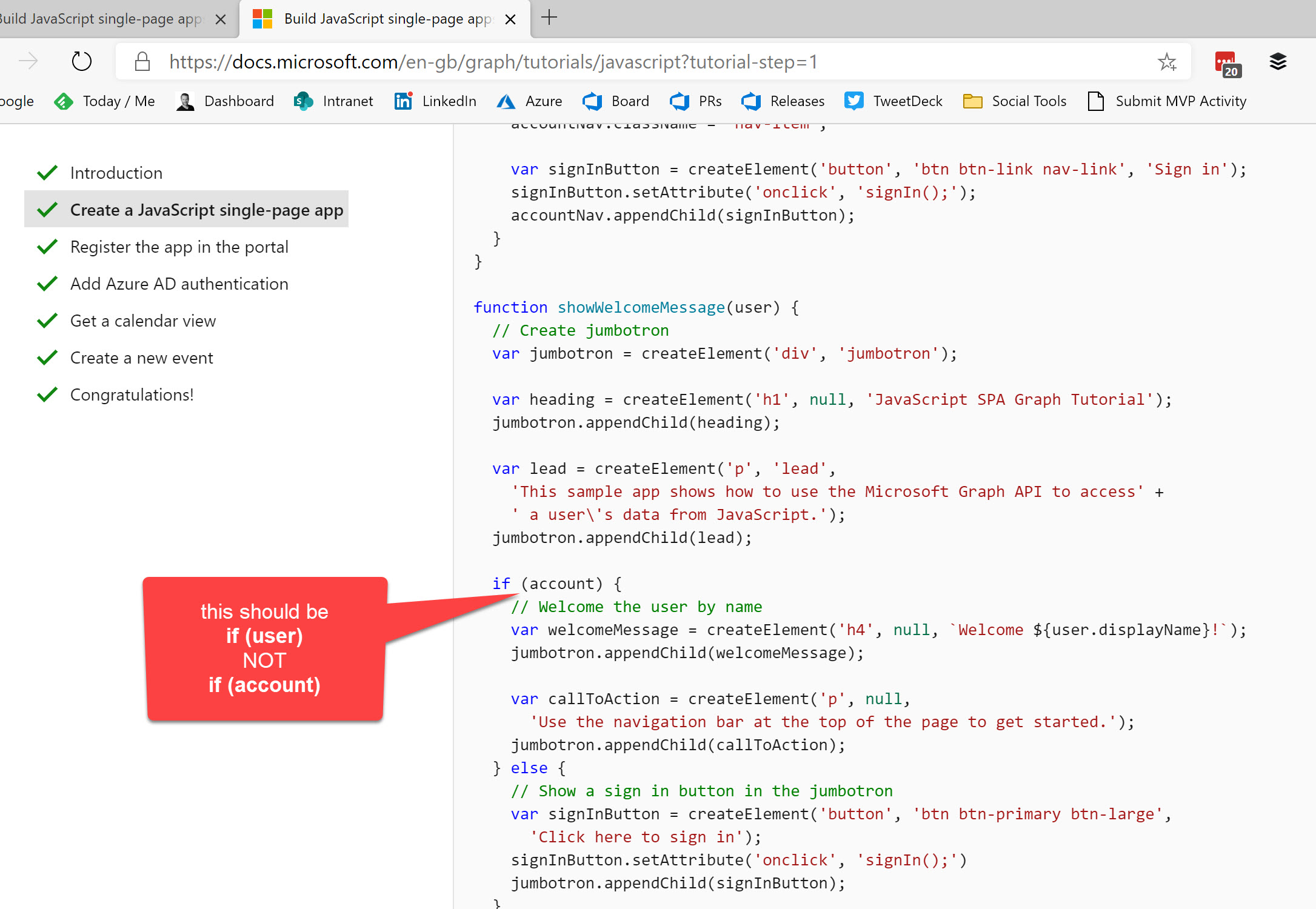Image resolution: width=1316 pixels, height=909 pixels.
Task: Open the Intranet bookmark
Action: (347, 101)
